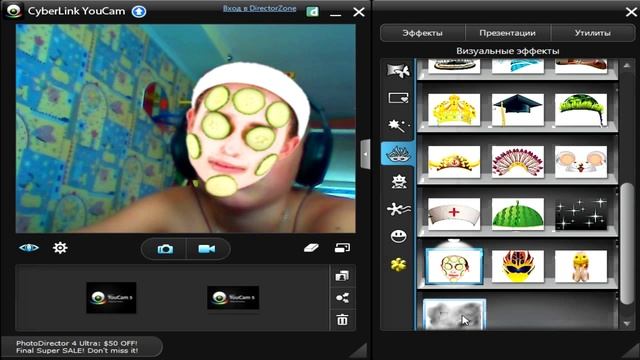Open the green DirectorZone icon in title bar
The height and width of the screenshot is (360, 640).
coord(312,11)
